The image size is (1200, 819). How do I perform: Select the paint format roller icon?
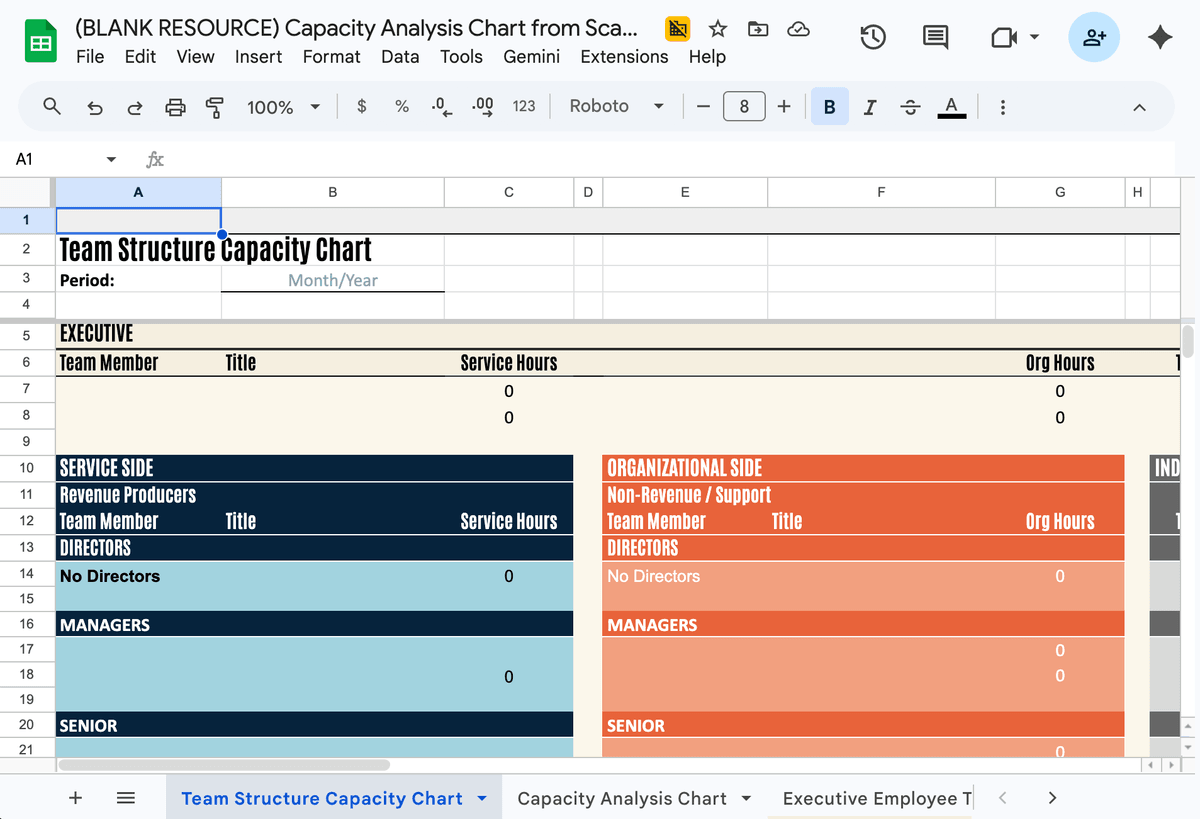[214, 107]
